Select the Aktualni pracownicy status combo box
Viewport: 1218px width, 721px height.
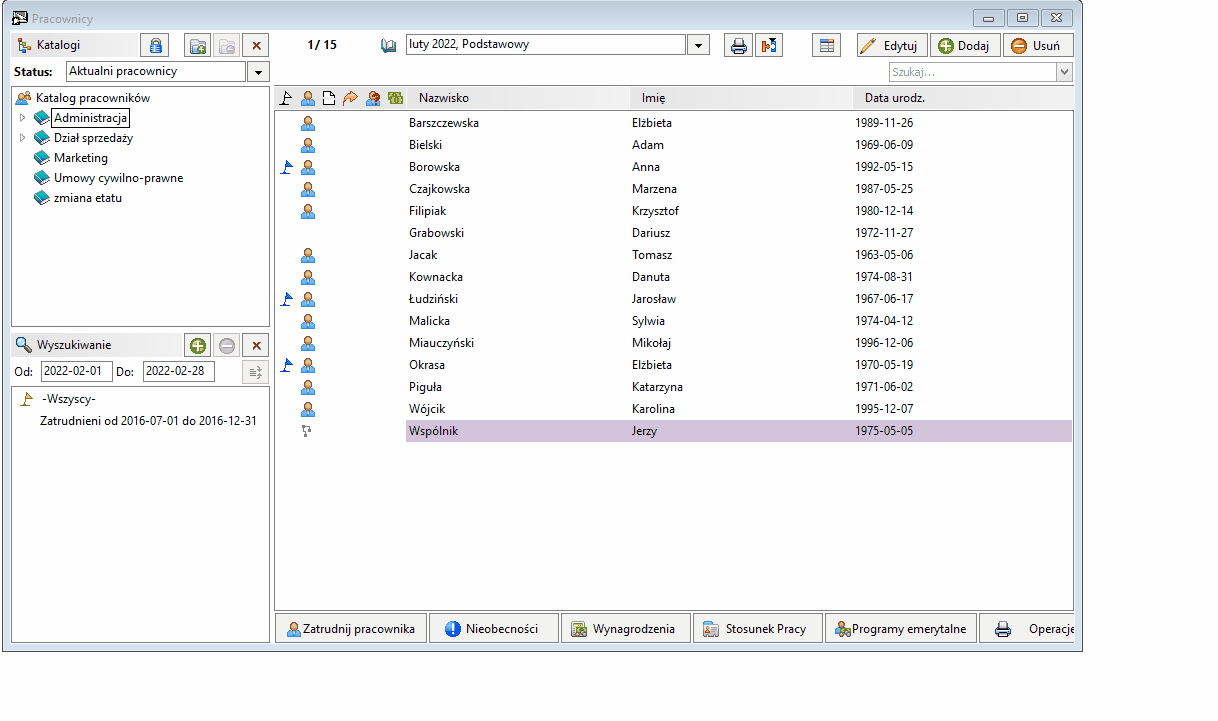point(156,72)
